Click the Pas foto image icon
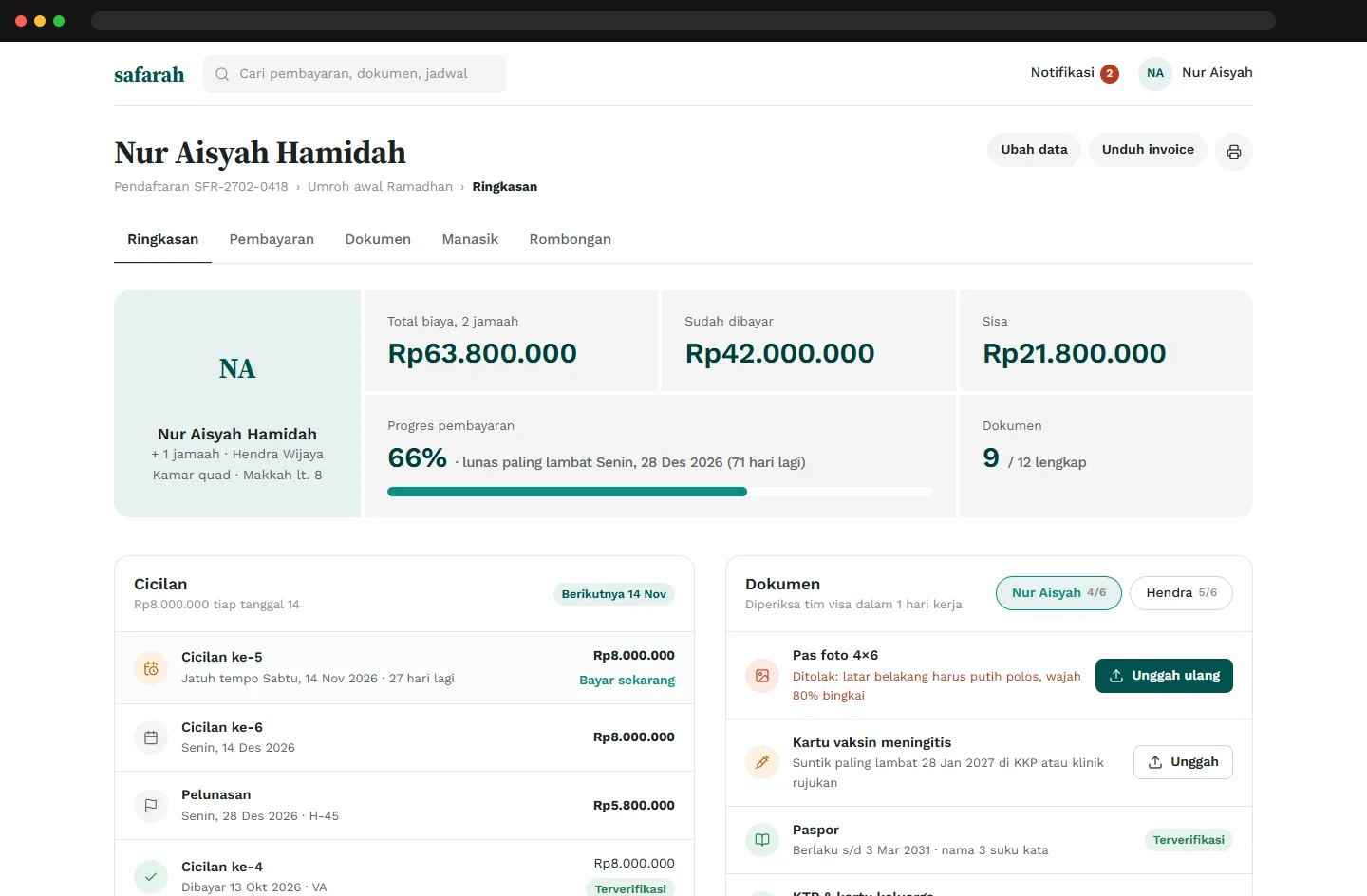This screenshot has width=1367, height=896. tap(762, 676)
